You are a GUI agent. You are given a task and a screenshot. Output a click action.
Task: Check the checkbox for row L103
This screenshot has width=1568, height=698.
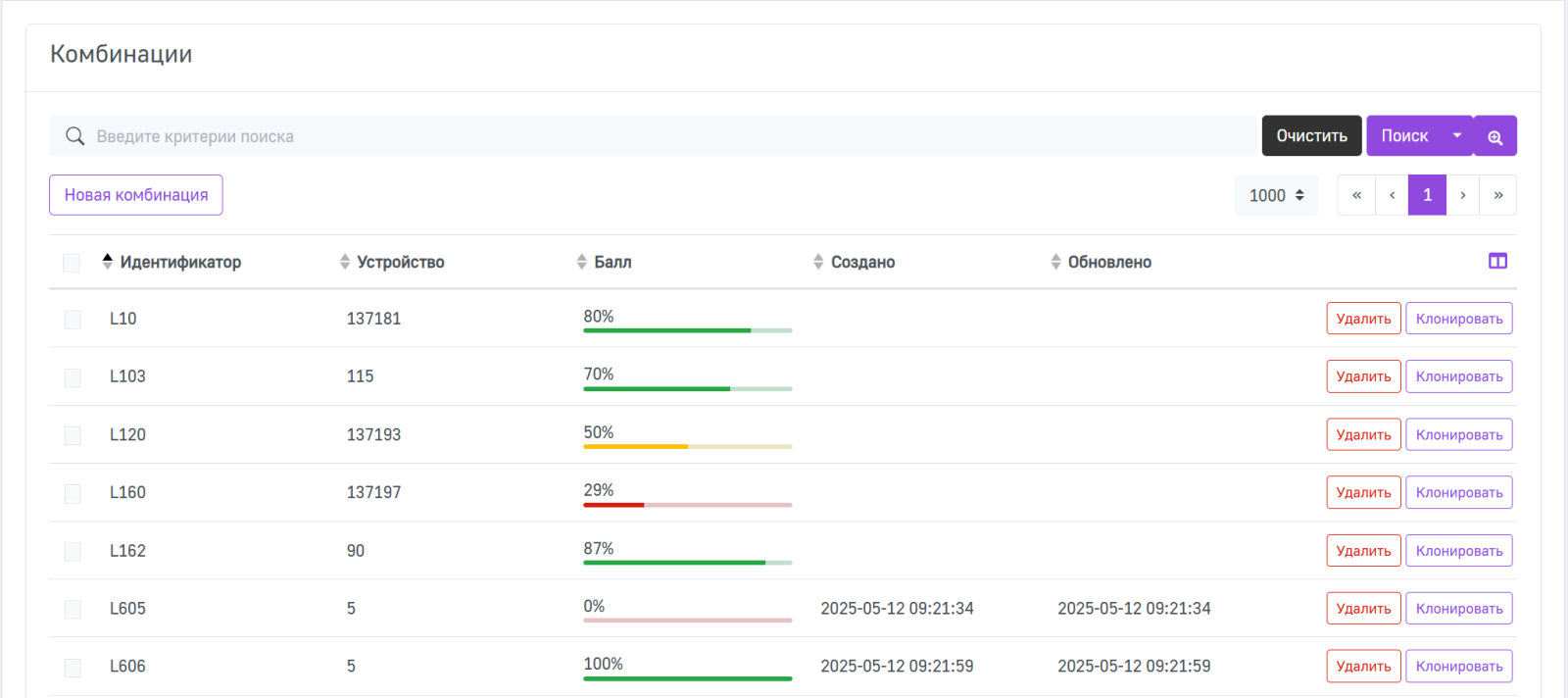73,377
